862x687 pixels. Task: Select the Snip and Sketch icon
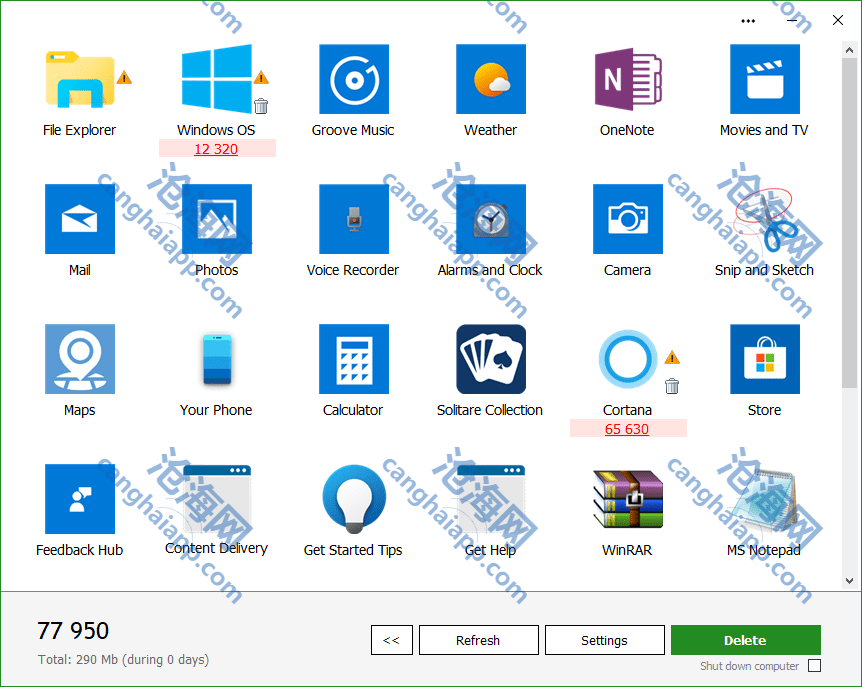[764, 219]
